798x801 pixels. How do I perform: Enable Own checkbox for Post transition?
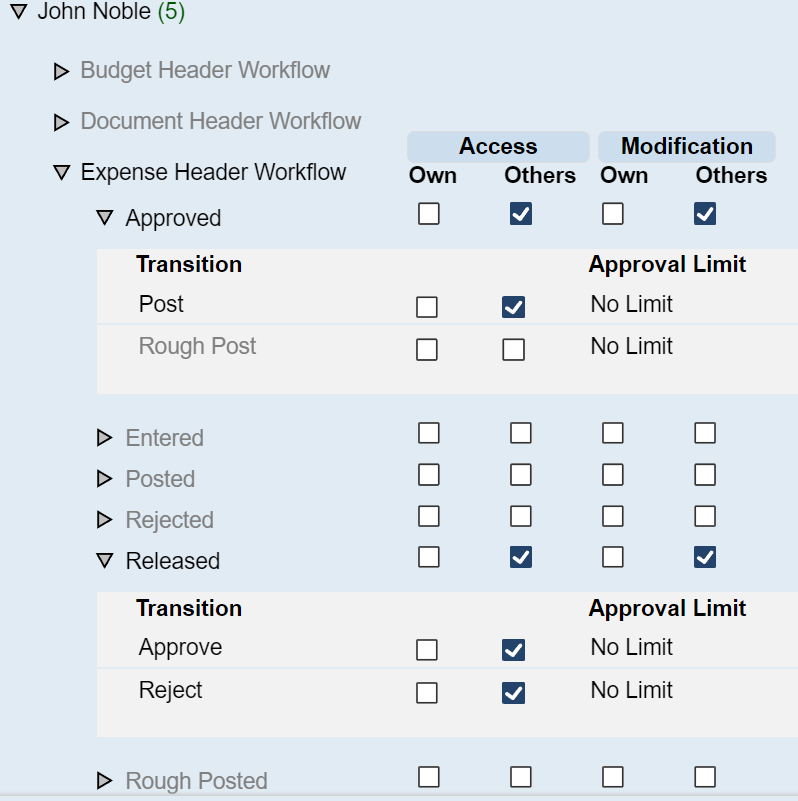click(427, 307)
